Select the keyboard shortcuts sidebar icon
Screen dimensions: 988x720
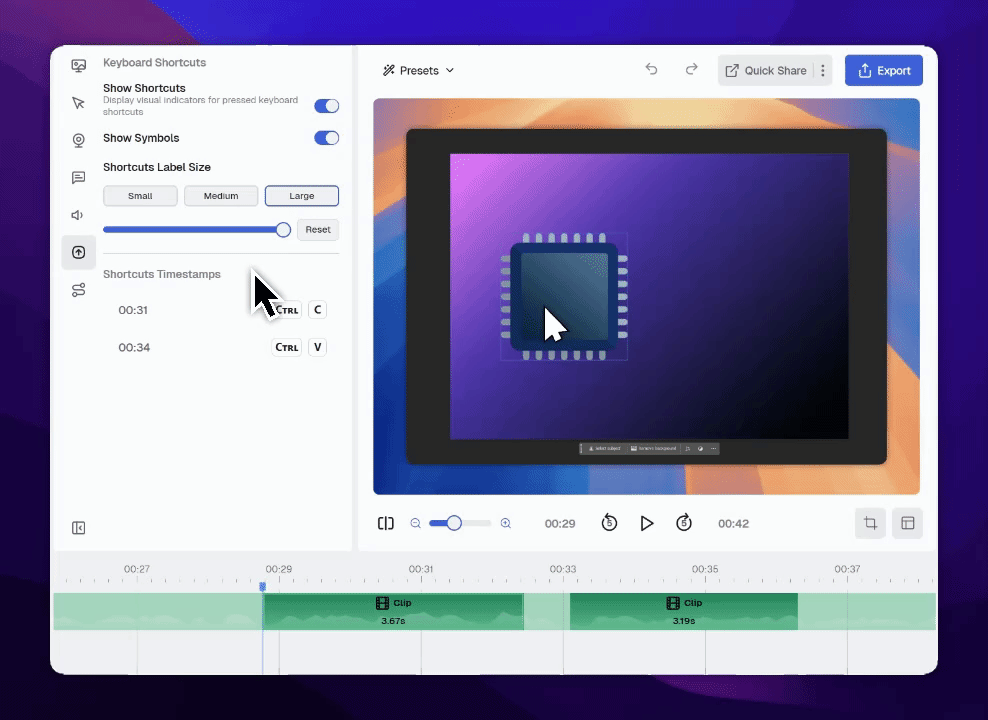[79, 253]
